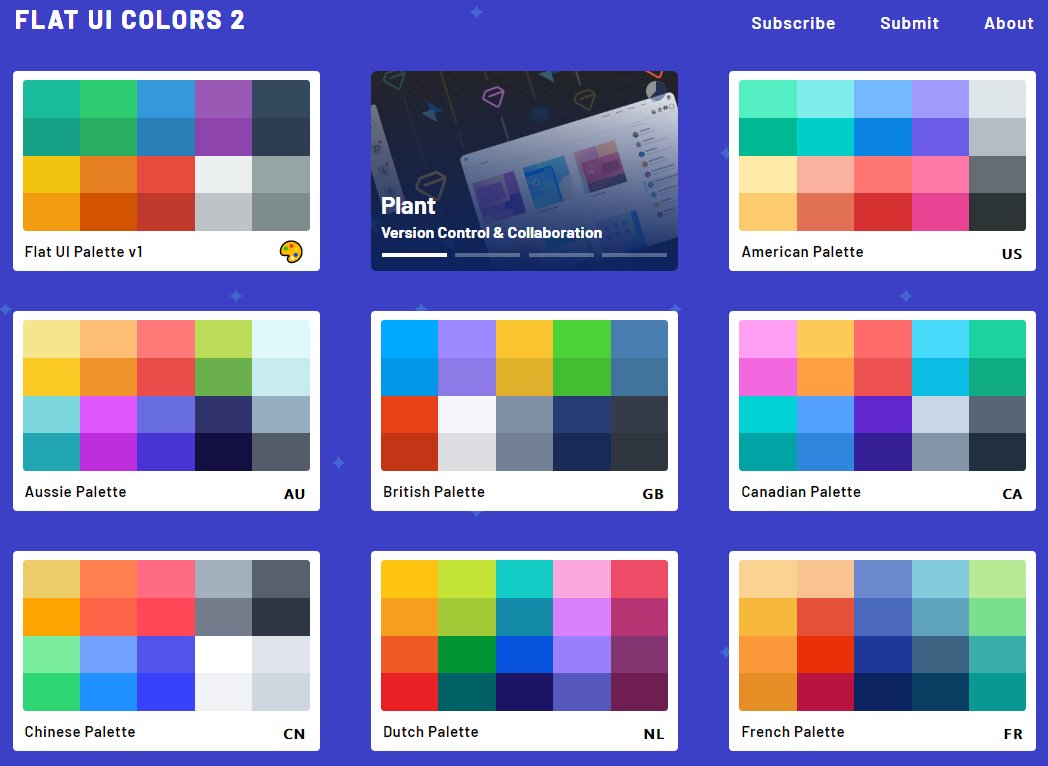This screenshot has height=766, width=1048.
Task: Open the Submit page
Action: [909, 23]
